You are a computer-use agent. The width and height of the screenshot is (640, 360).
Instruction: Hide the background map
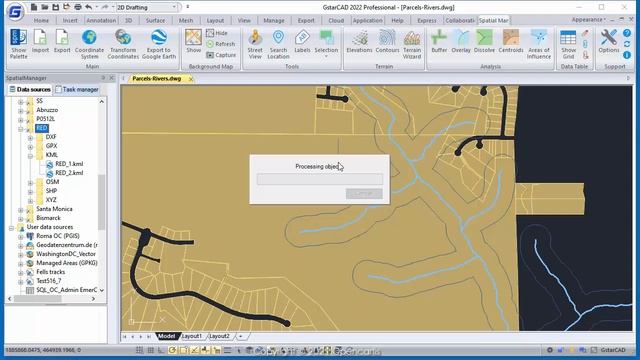tap(217, 33)
